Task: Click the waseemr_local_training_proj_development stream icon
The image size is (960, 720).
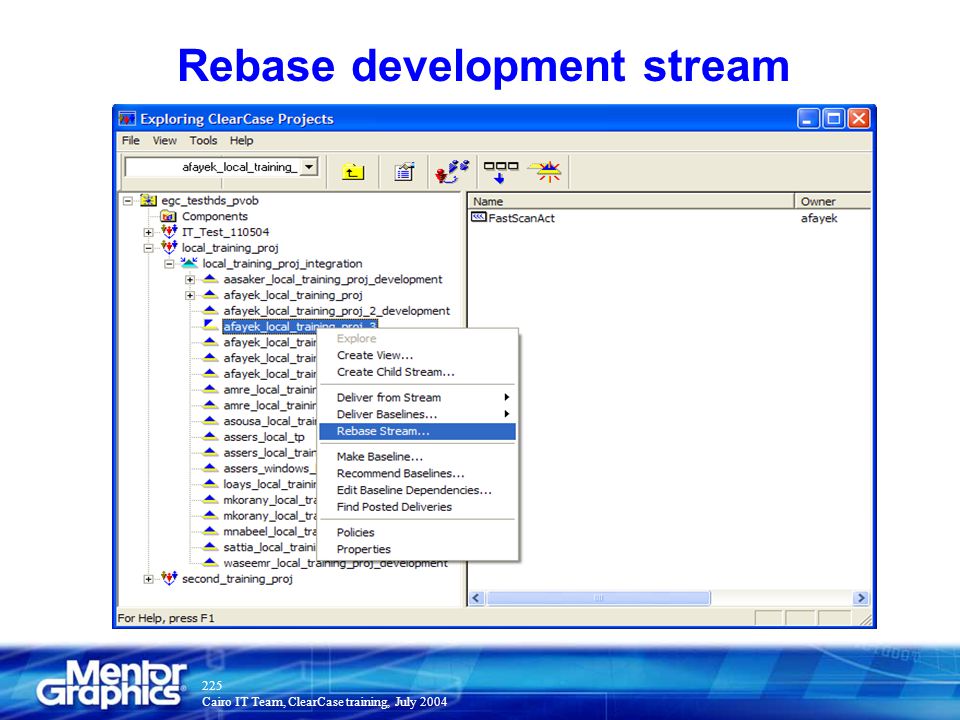Action: [210, 563]
